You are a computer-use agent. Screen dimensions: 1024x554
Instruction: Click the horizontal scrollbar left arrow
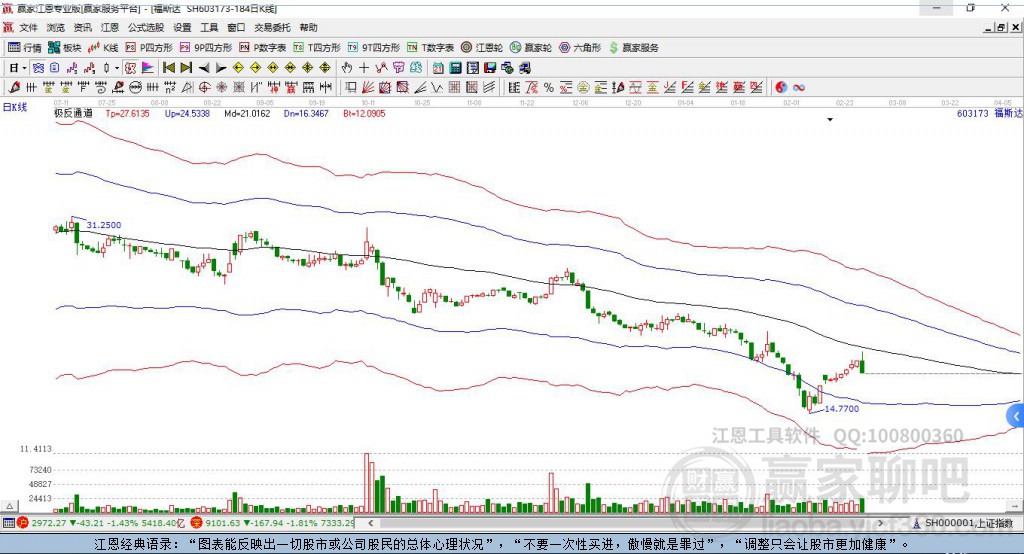tap(370, 523)
